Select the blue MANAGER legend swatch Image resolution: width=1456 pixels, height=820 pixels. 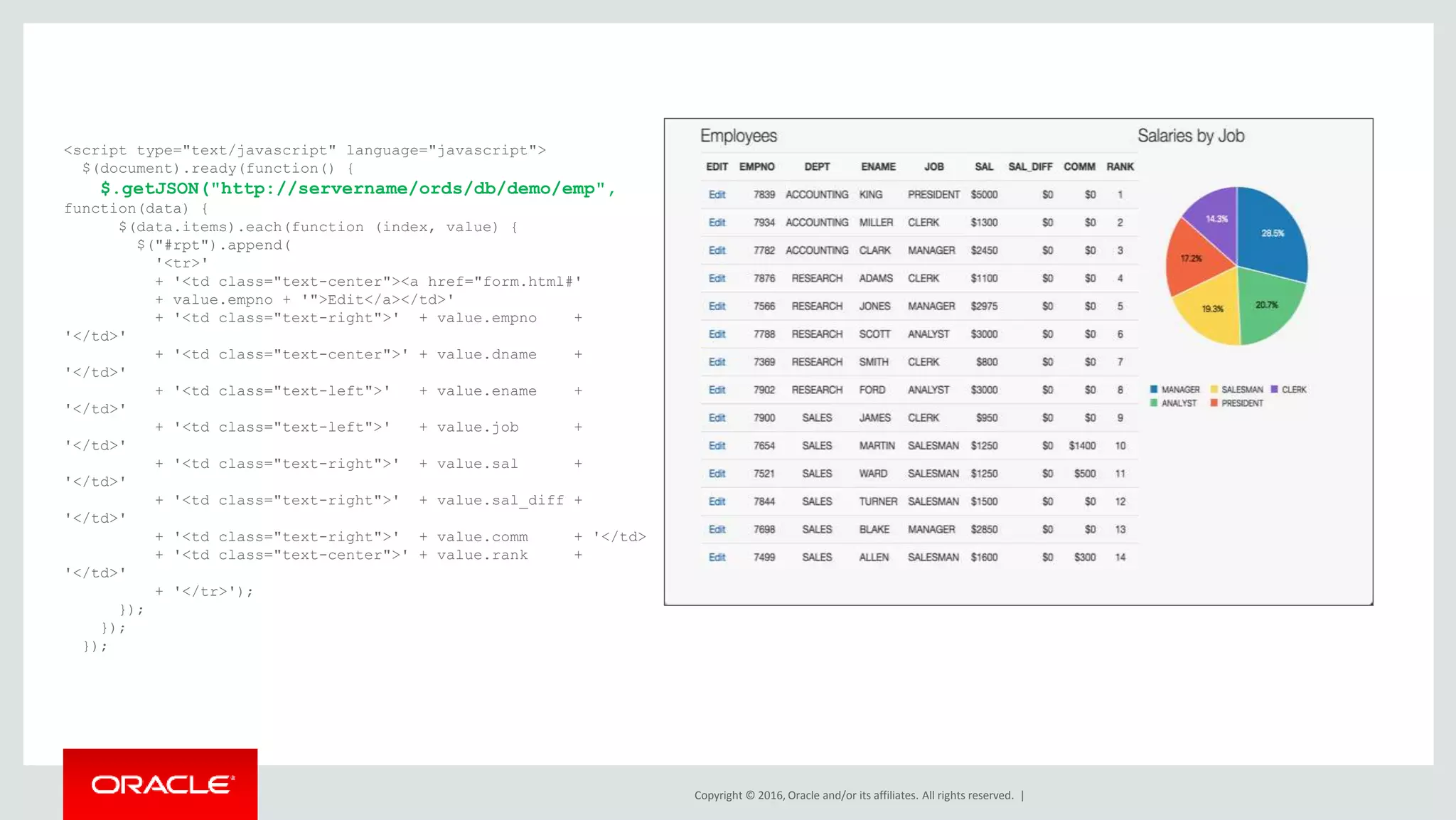(x=1154, y=390)
